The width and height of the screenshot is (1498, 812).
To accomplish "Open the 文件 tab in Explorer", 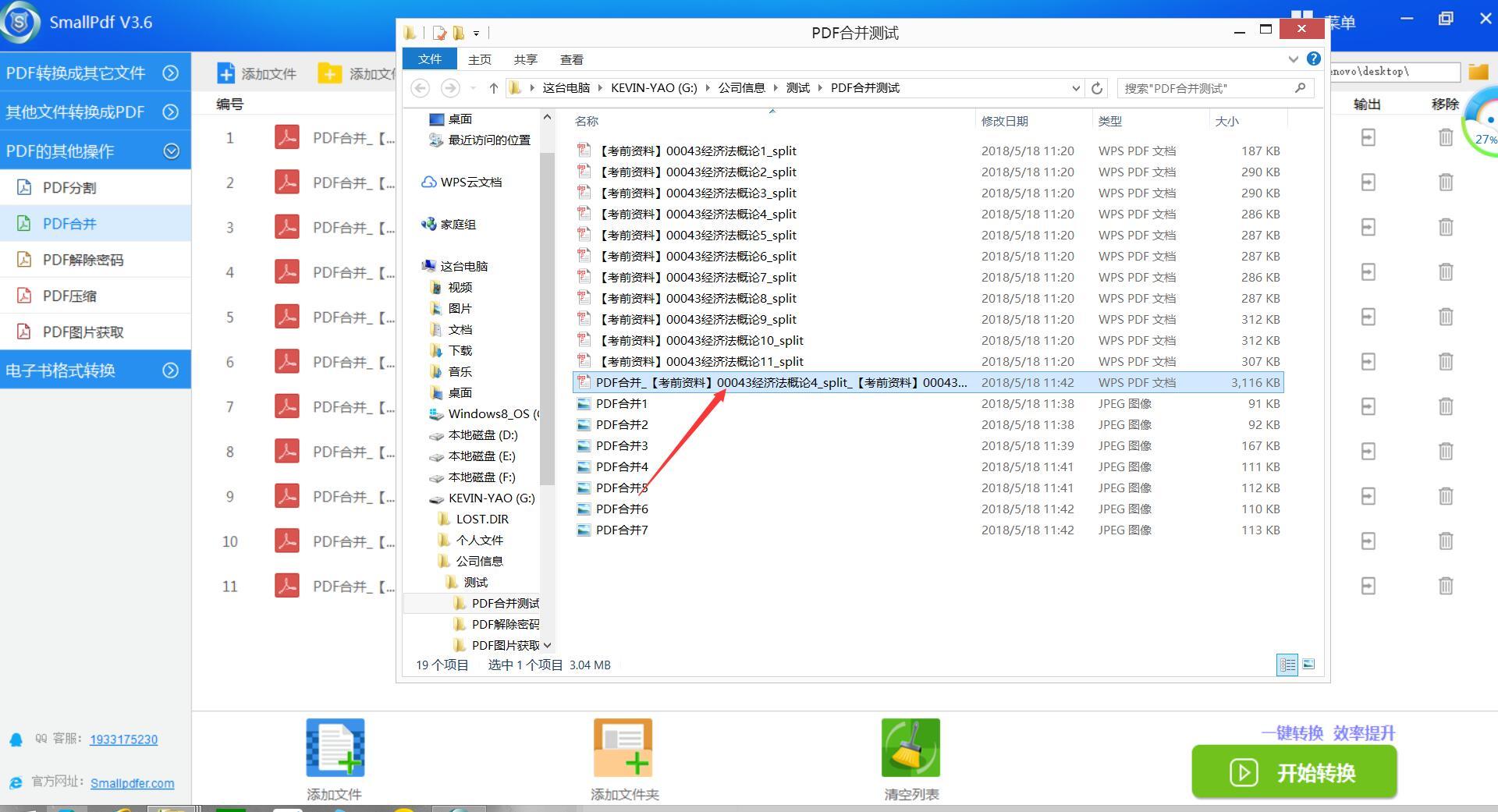I will (430, 59).
